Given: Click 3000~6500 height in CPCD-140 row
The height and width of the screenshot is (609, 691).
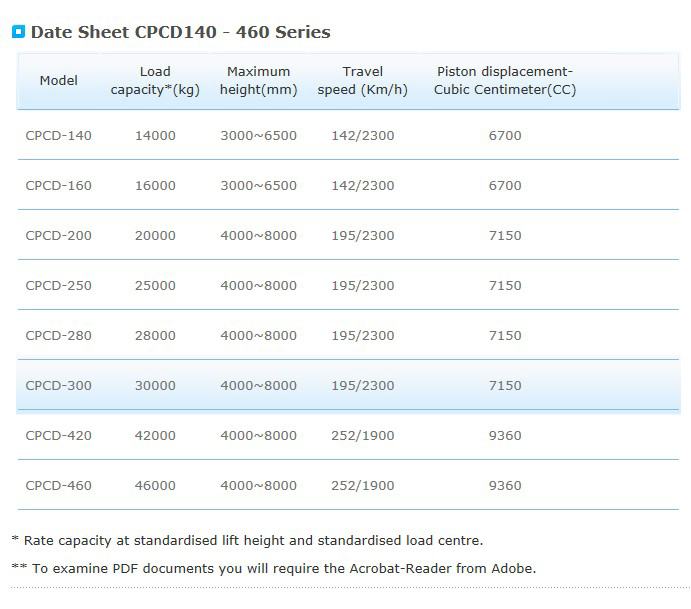Looking at the screenshot, I should click(259, 135).
